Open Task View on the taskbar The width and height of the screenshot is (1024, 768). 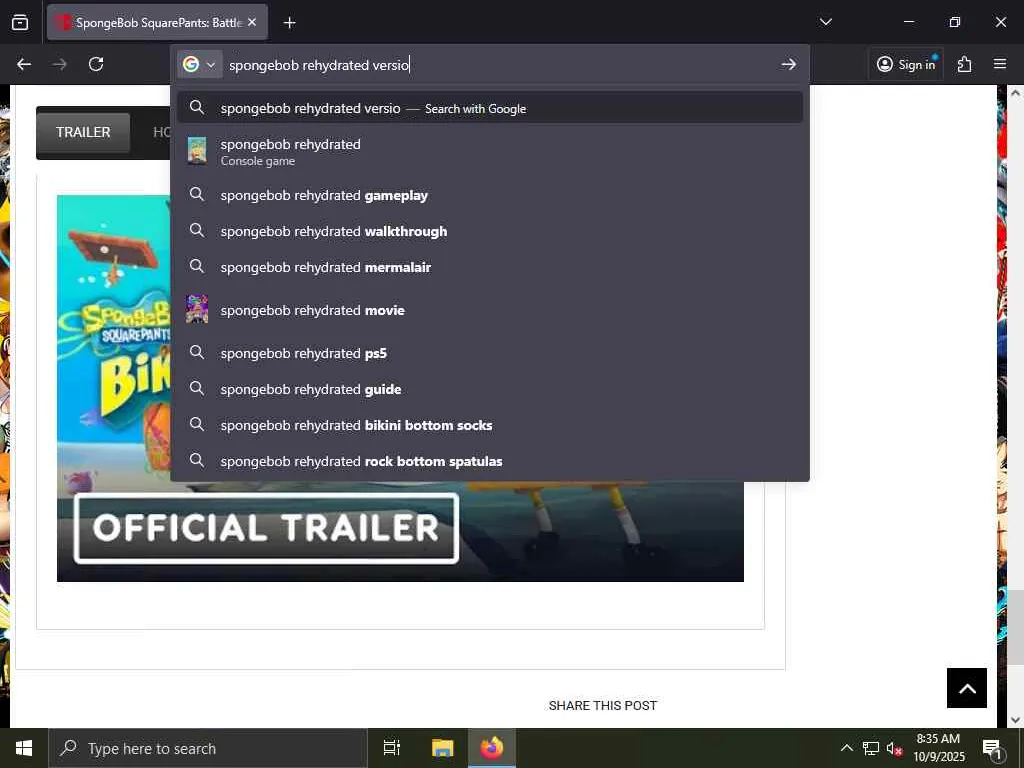point(392,748)
